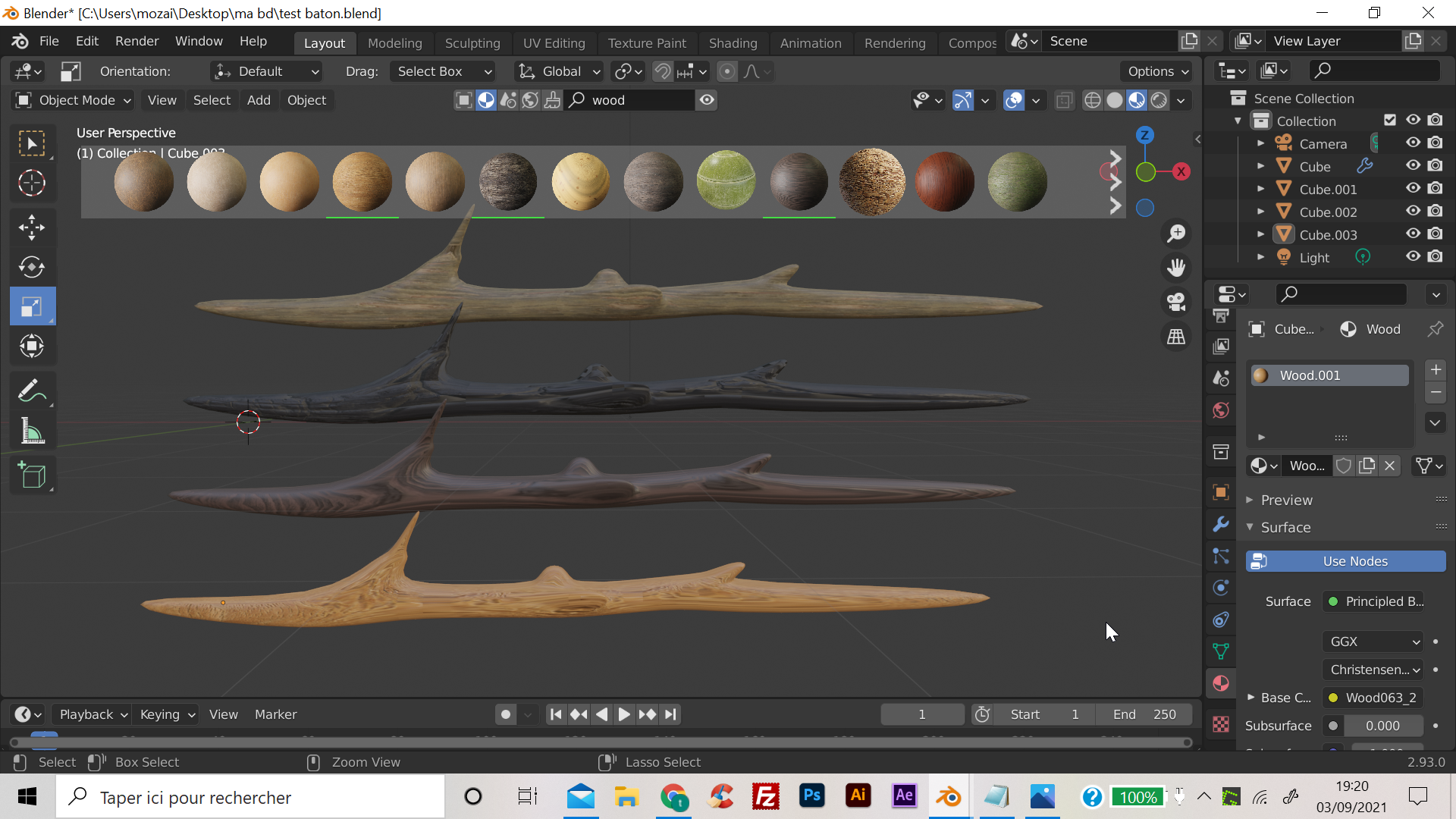This screenshot has height=819, width=1456.
Task: Uncheck the Collection exclude checkbox
Action: coord(1390,120)
